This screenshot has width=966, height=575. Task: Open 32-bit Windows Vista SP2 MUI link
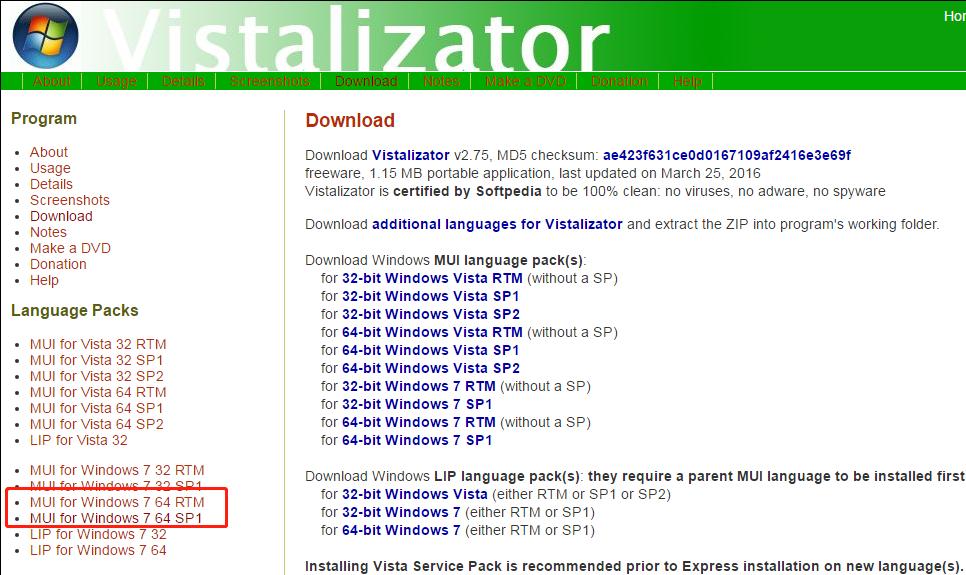pyautogui.click(x=431, y=314)
